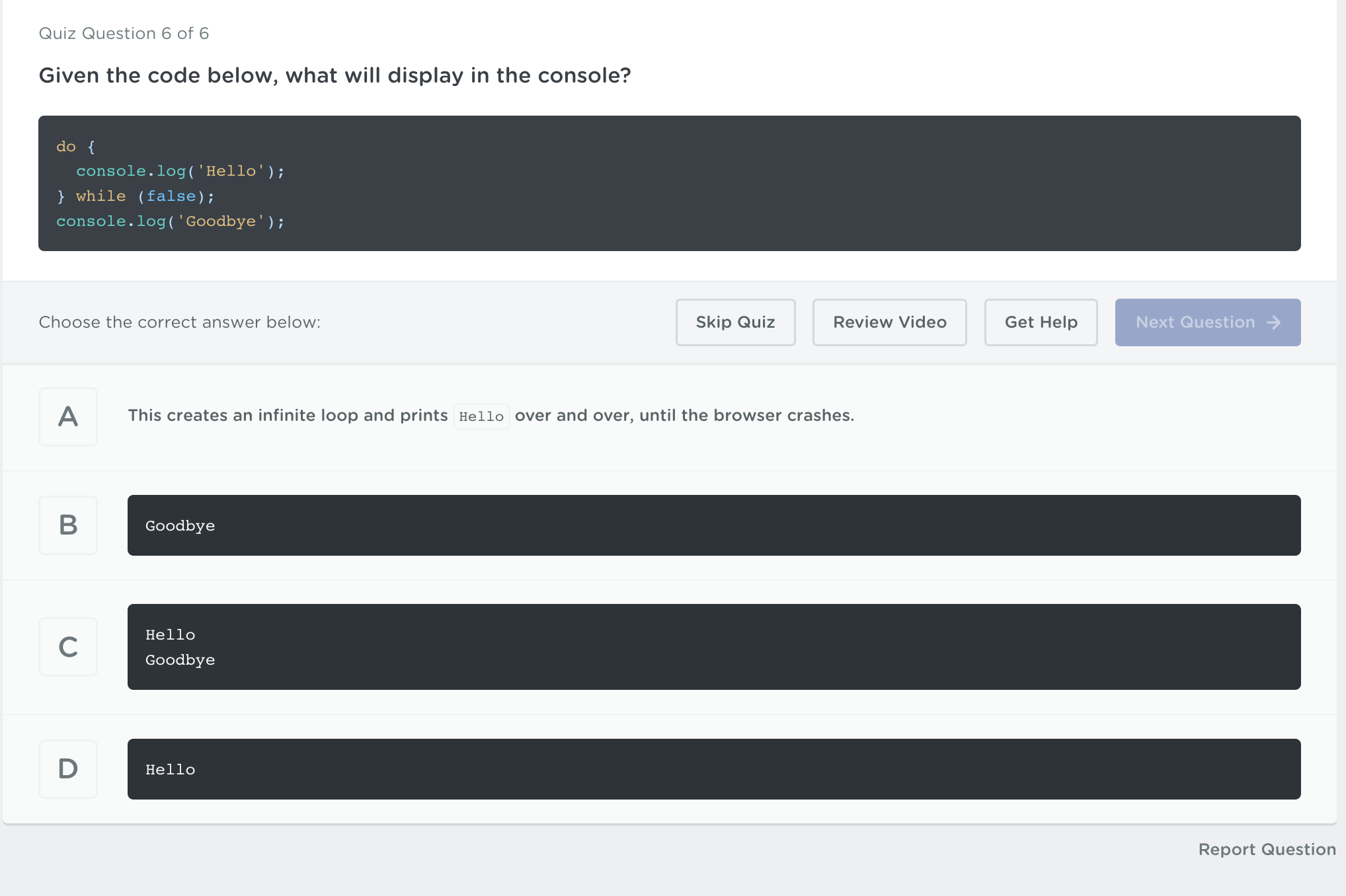1346x896 pixels.
Task: Click the Skip Quiz button
Action: (x=735, y=322)
